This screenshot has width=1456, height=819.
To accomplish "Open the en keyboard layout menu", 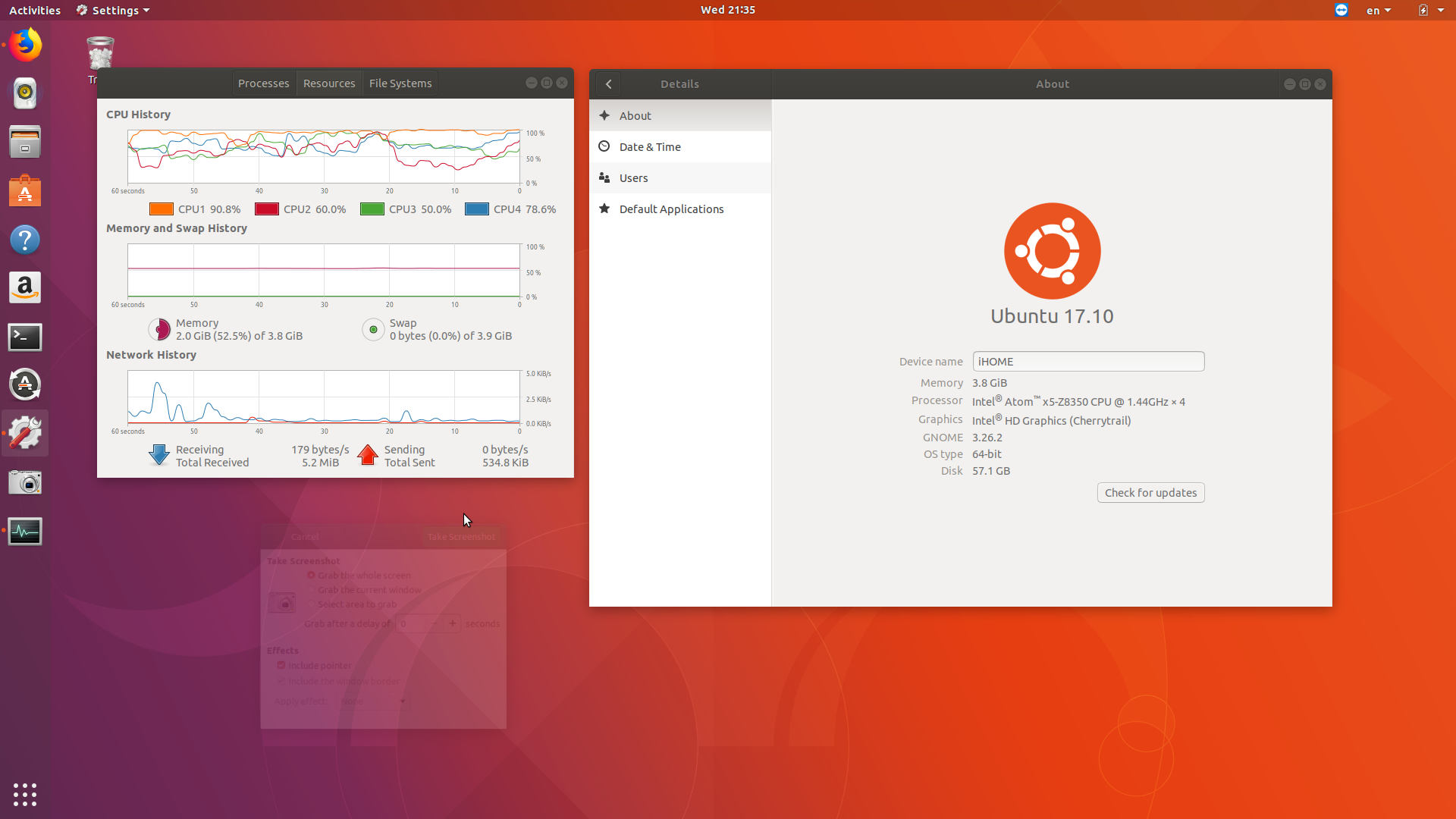I will (x=1378, y=10).
